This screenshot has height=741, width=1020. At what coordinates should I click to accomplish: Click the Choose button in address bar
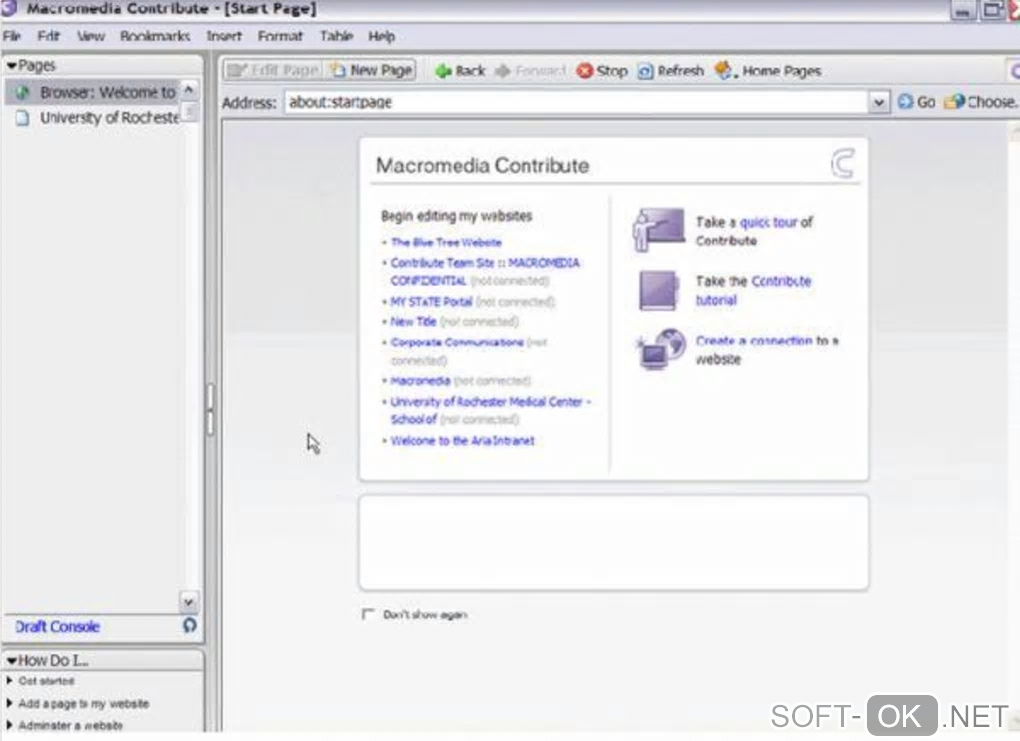point(980,102)
